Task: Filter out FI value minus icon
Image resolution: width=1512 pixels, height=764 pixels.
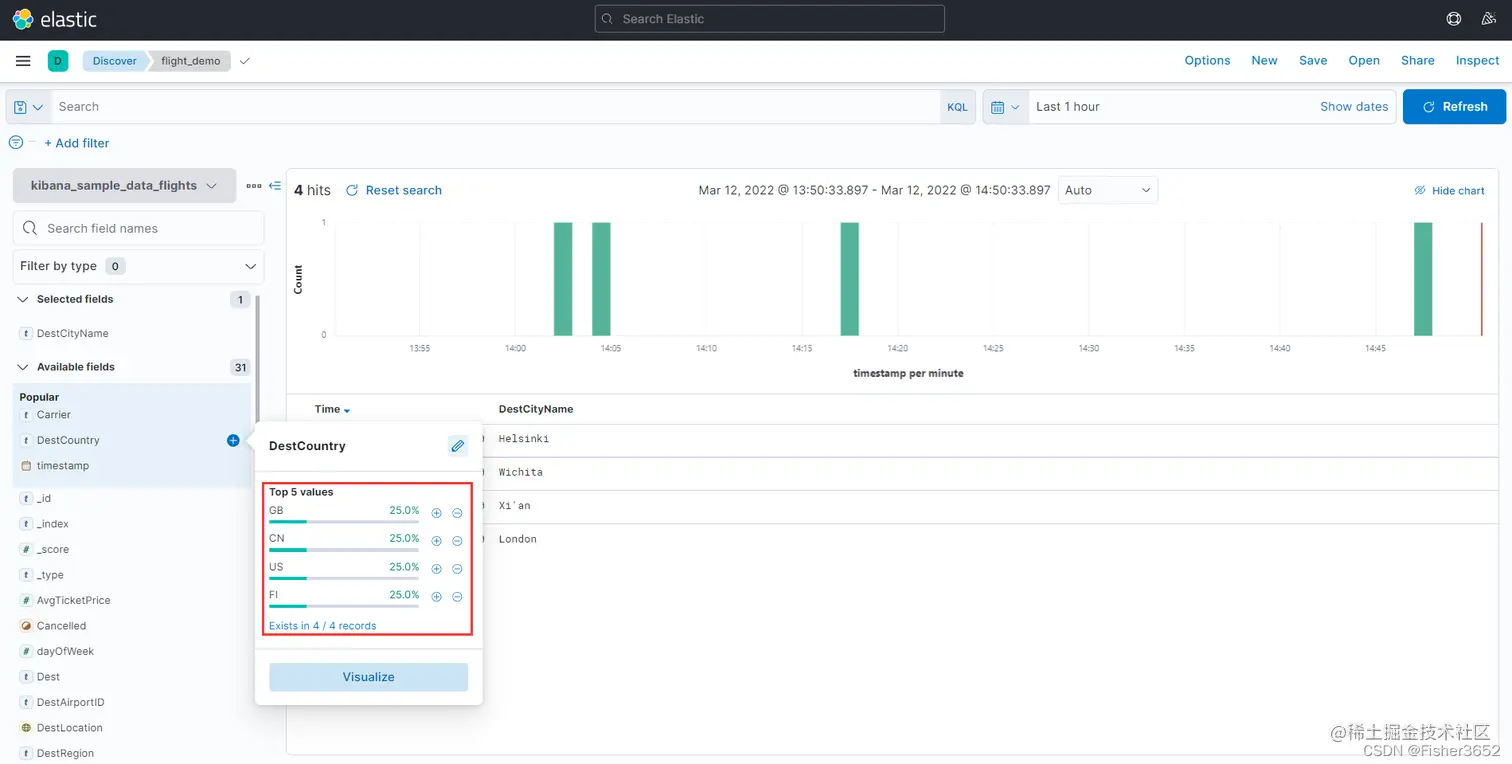Action: coord(457,597)
